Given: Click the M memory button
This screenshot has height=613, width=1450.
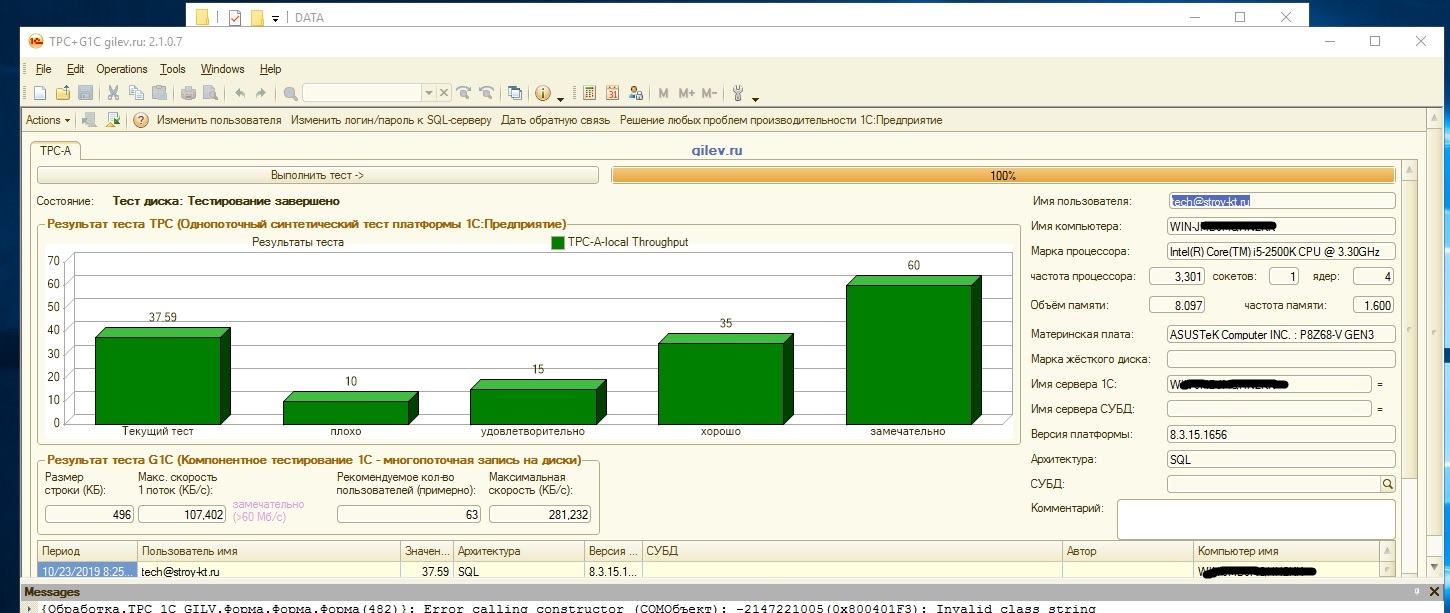Looking at the screenshot, I should coord(664,93).
